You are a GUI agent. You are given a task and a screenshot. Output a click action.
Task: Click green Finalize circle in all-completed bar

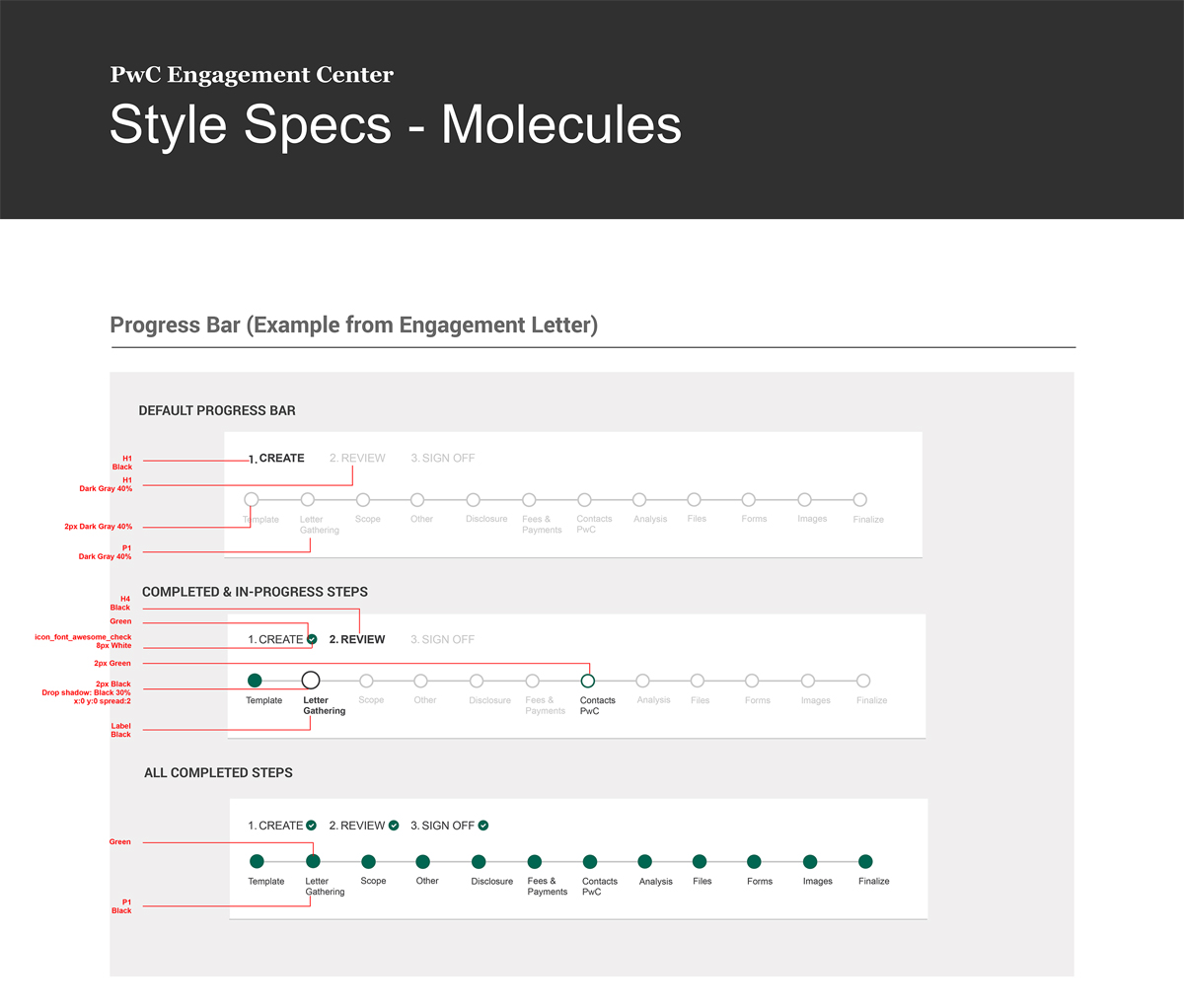point(865,862)
